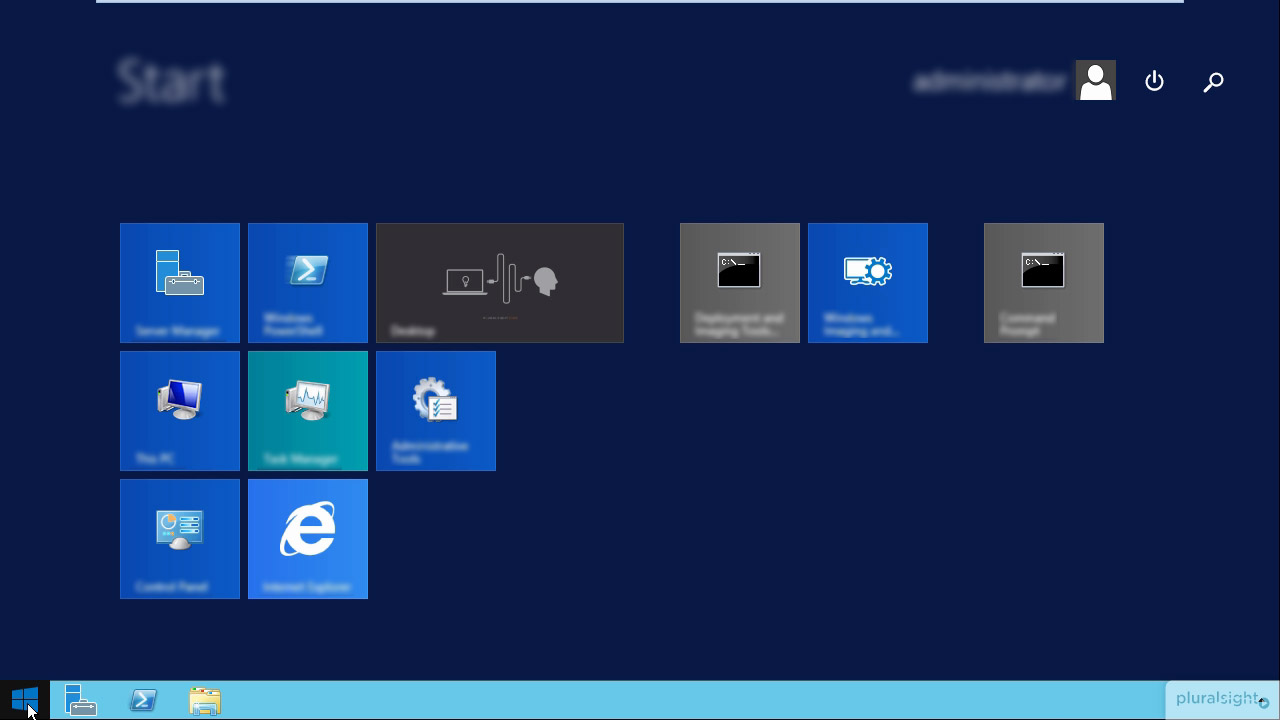The image size is (1280, 720).
Task: Launch the Task Manager tile
Action: (308, 411)
